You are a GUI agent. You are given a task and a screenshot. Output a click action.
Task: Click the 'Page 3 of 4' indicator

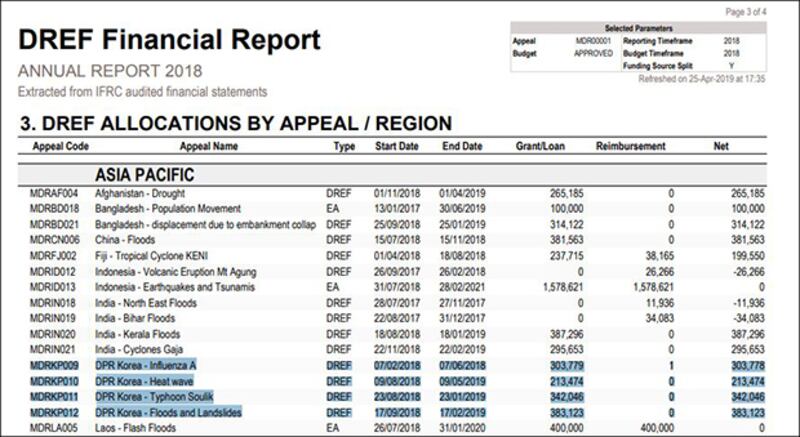pos(746,12)
